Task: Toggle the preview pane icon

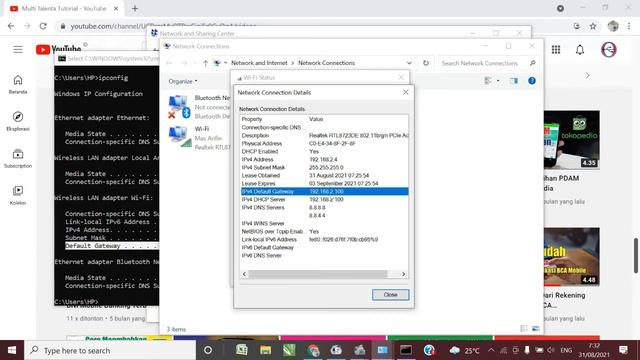Action: point(513,81)
